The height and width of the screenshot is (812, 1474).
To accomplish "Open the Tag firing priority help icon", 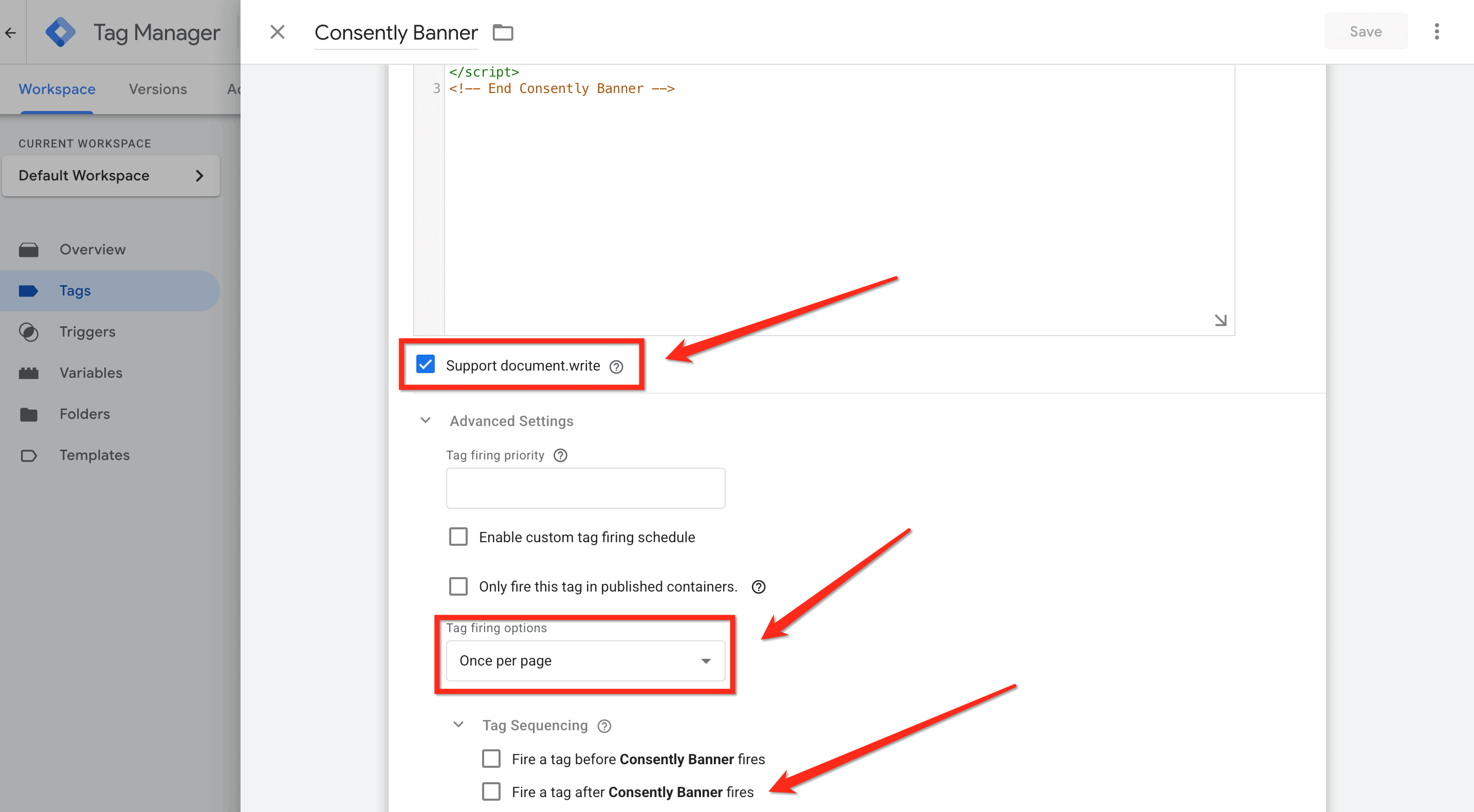I will click(x=560, y=455).
